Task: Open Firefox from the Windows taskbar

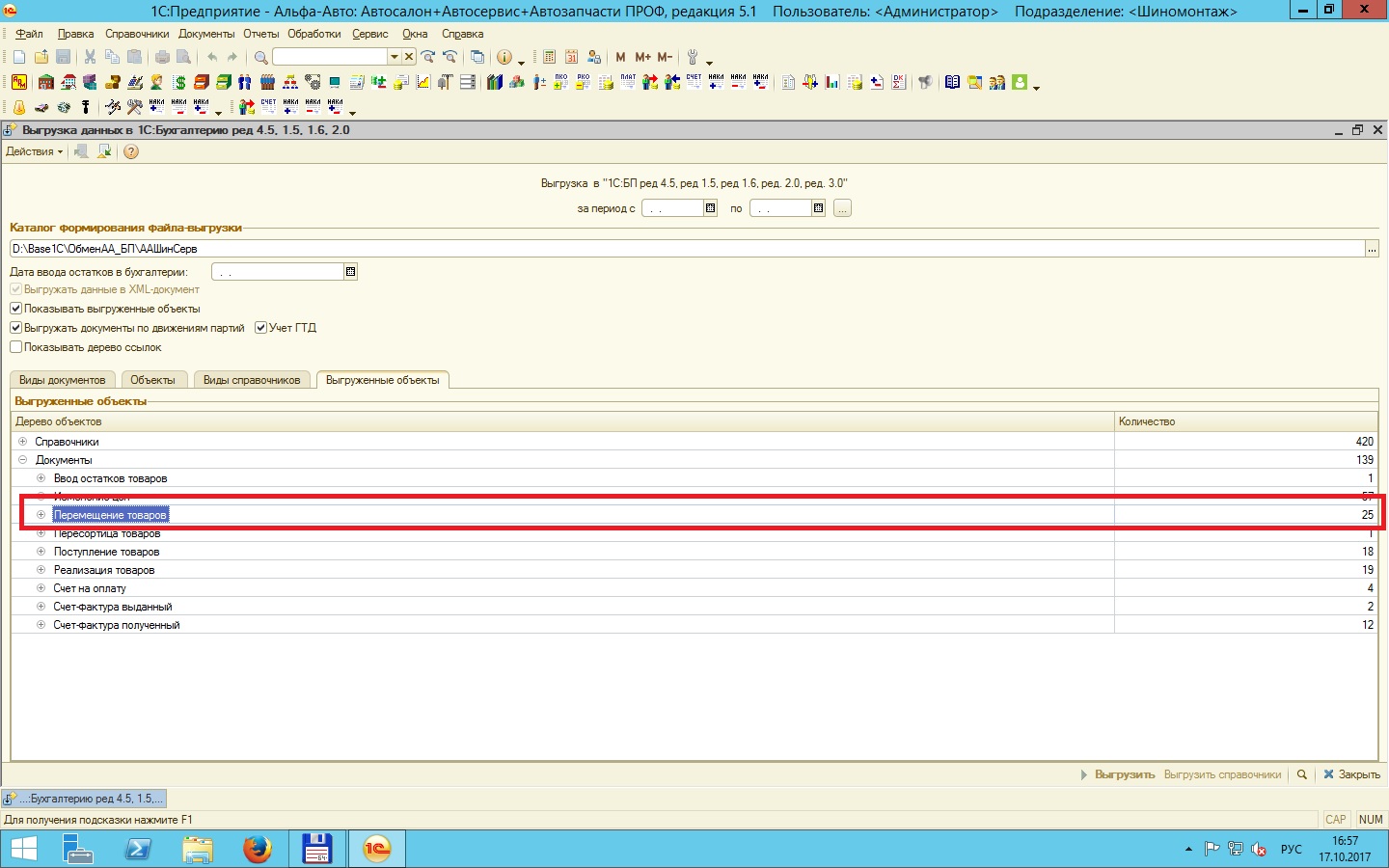Action: 257,849
